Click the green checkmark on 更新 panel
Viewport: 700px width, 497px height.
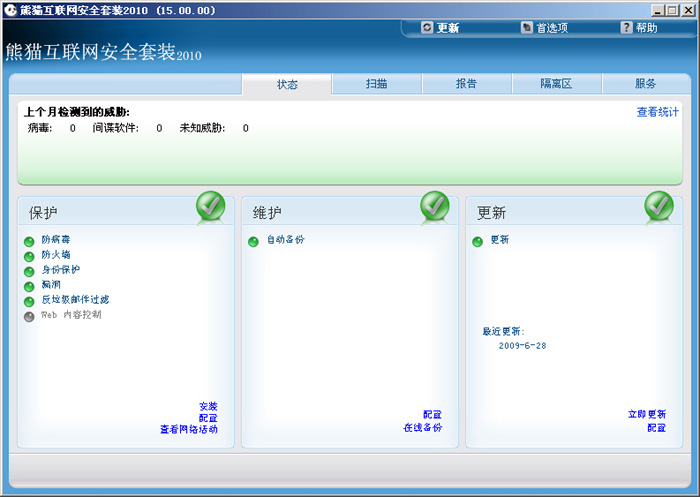[x=659, y=206]
